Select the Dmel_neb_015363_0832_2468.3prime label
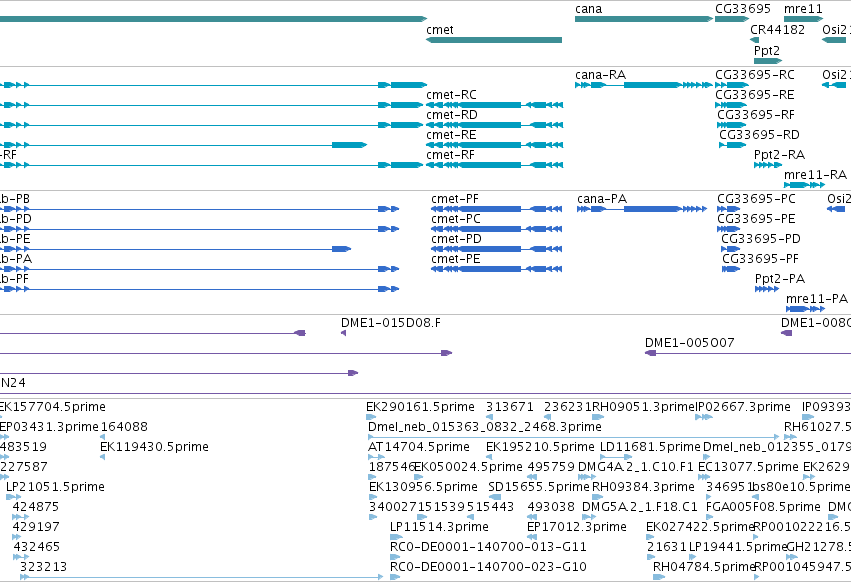The height and width of the screenshot is (582, 851). (485, 427)
